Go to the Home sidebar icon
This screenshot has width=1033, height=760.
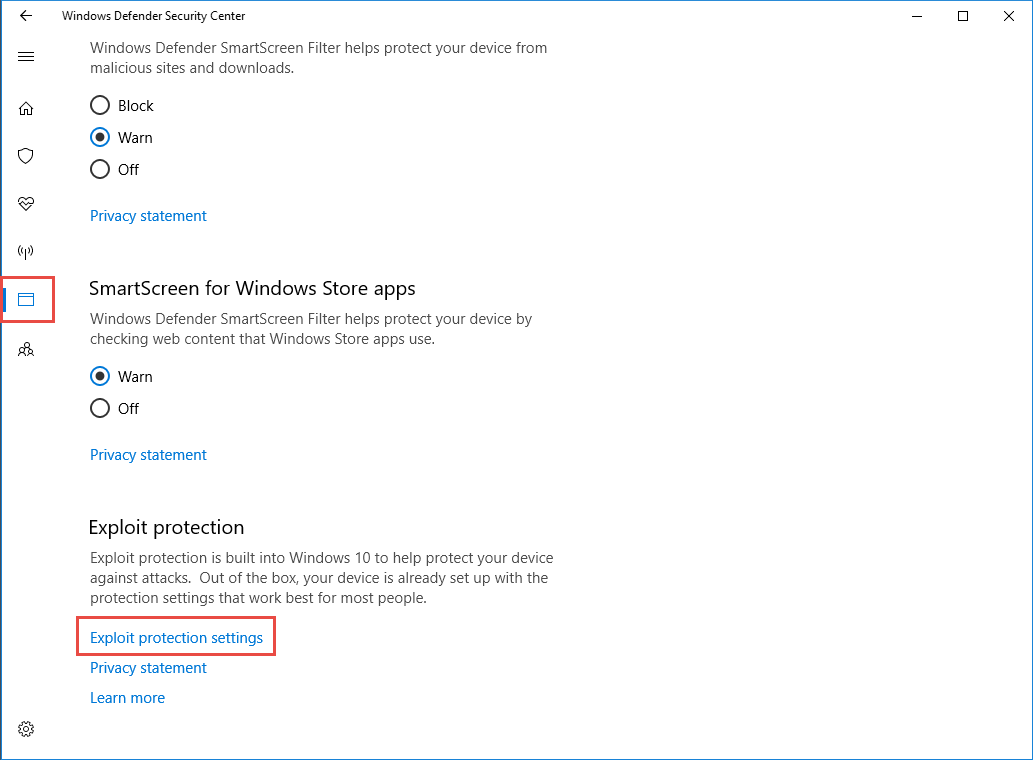(26, 109)
